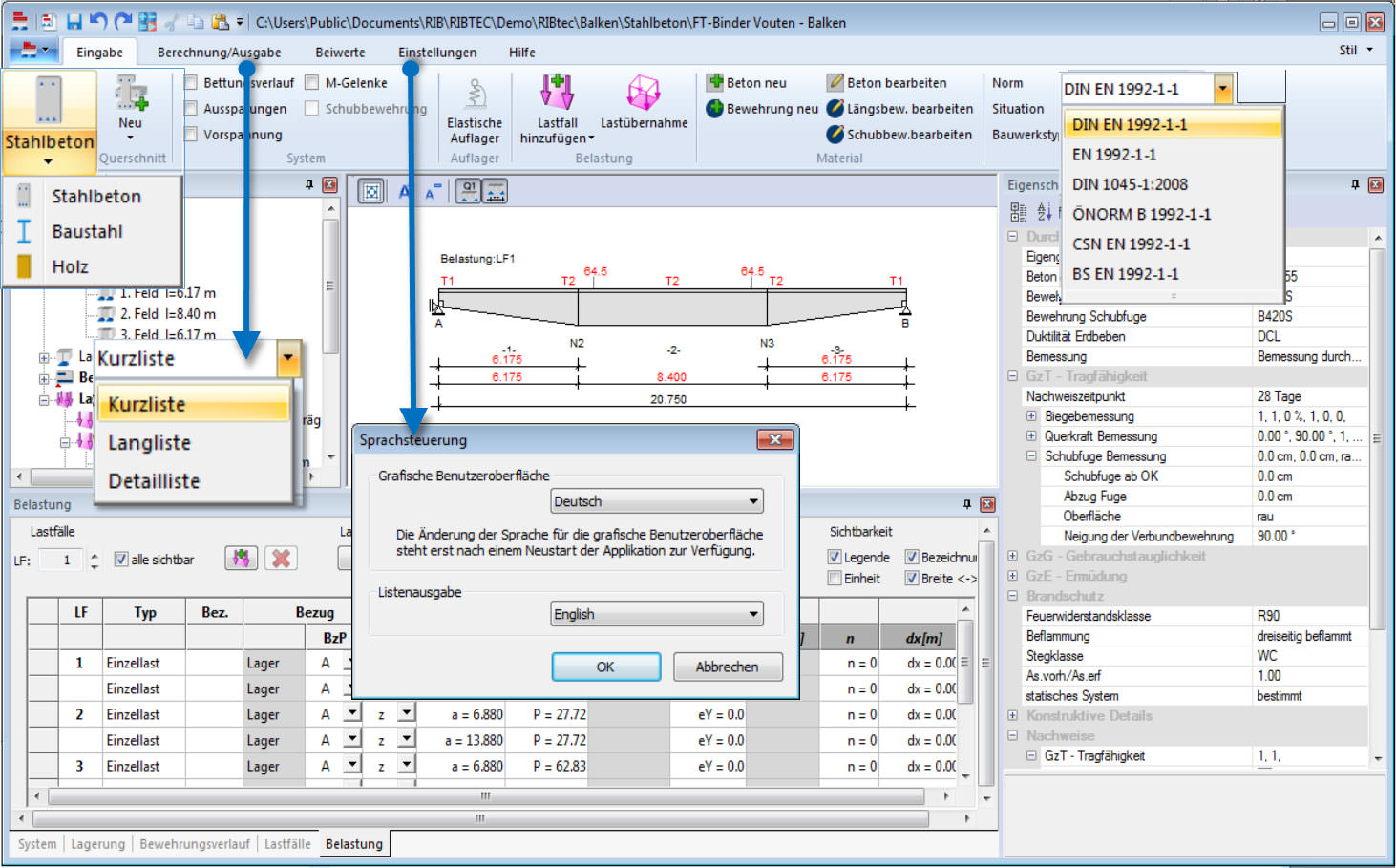Click the Redo arrow icon

[122, 21]
